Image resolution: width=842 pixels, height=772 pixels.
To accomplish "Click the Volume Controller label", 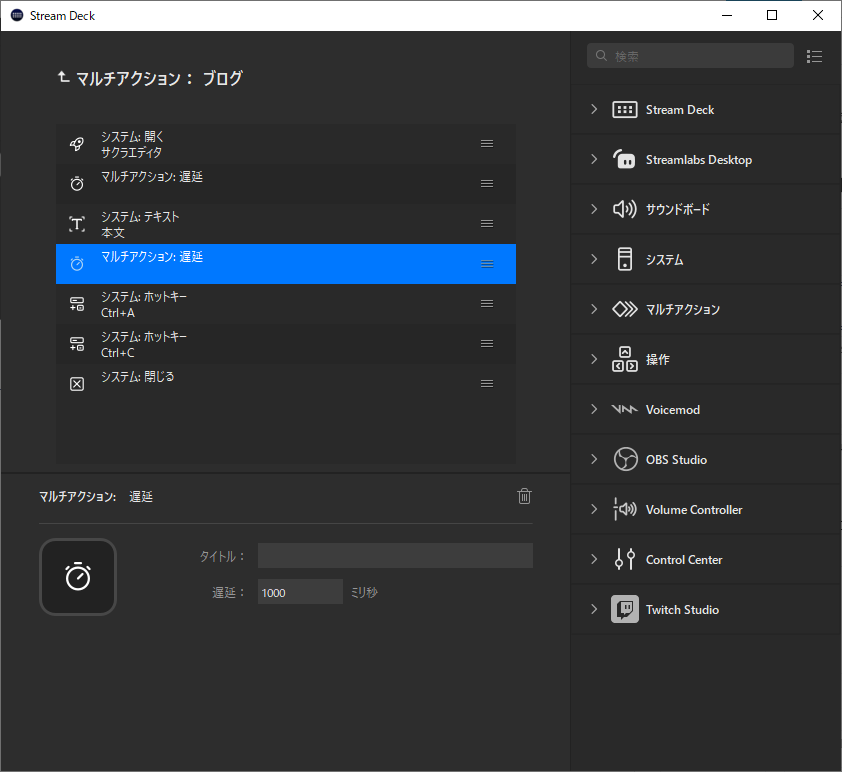I will pyautogui.click(x=694, y=509).
